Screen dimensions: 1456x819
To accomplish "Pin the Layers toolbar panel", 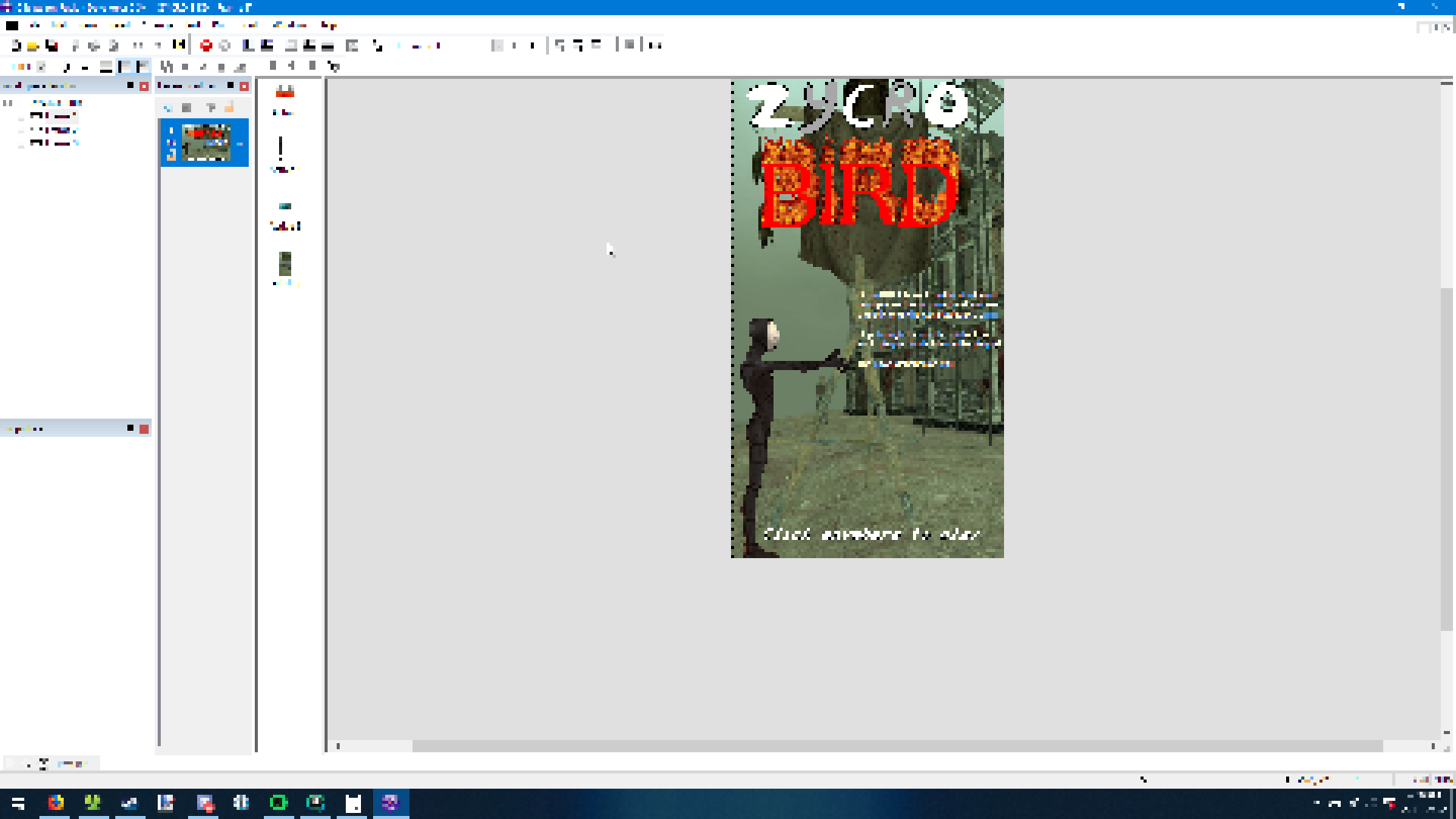I will pos(231,86).
